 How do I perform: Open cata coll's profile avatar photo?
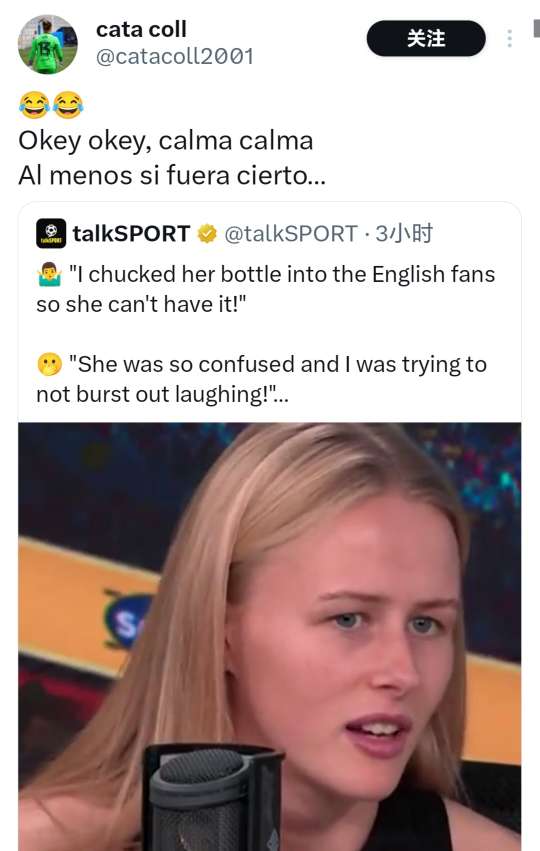[48, 44]
